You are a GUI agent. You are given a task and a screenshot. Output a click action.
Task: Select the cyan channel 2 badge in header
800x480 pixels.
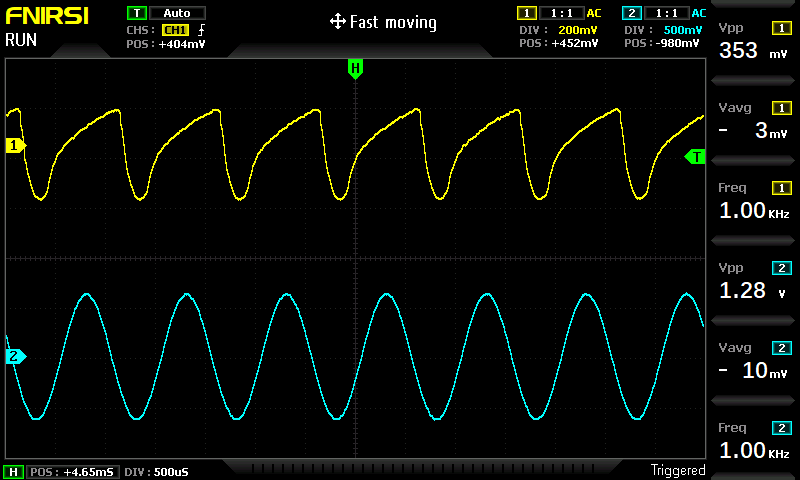click(632, 13)
